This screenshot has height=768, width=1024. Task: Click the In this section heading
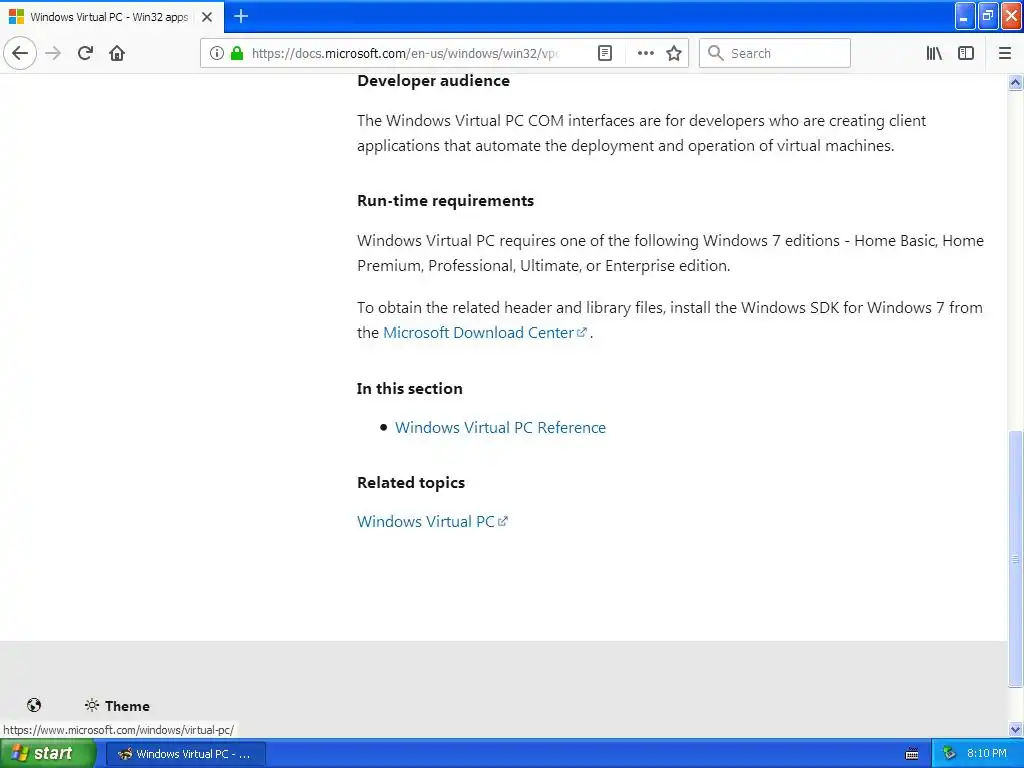409,389
